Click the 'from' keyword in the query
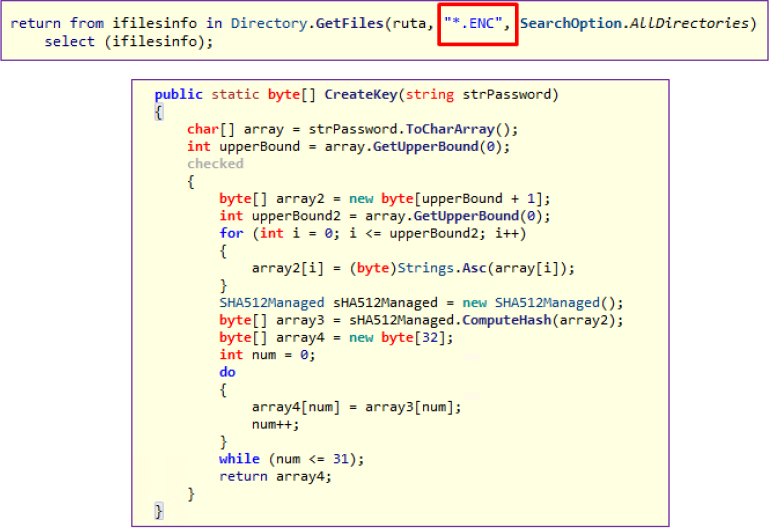769x528 pixels. click(87, 23)
